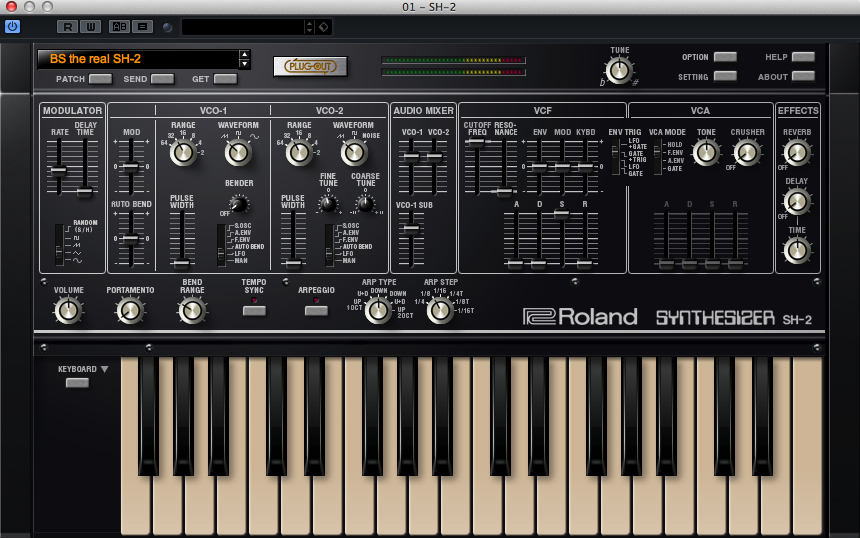Image resolution: width=860 pixels, height=538 pixels.
Task: Adjust the Modulator RATE slider
Action: (59, 170)
